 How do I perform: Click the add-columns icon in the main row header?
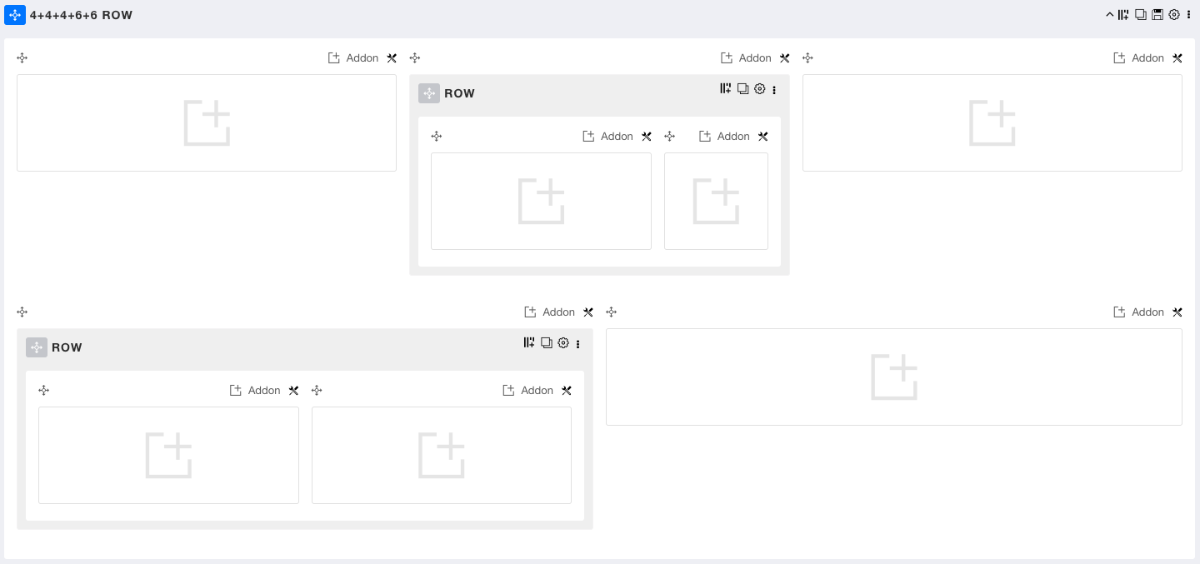click(1123, 15)
